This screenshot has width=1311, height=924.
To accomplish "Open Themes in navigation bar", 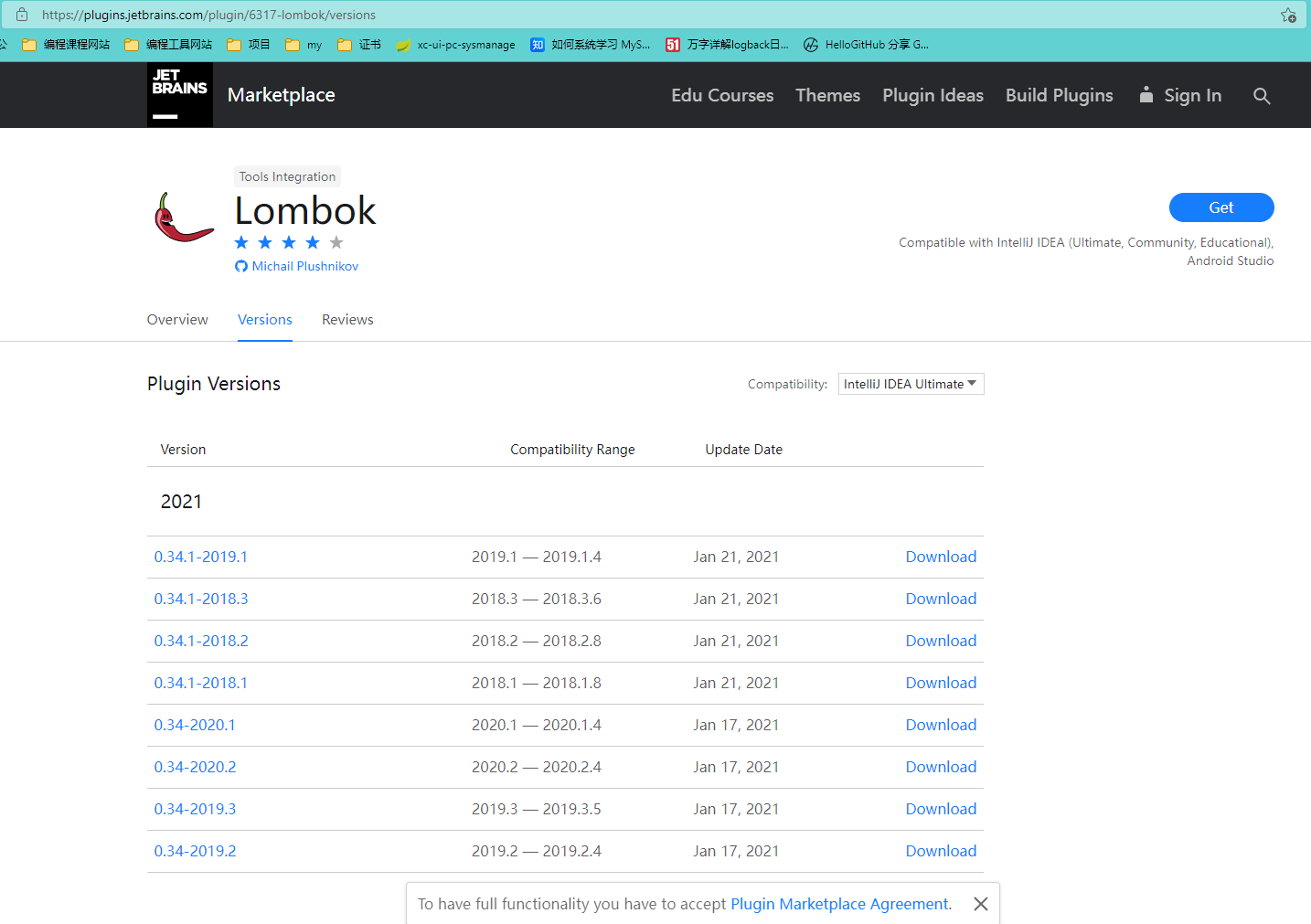I will pyautogui.click(x=827, y=95).
